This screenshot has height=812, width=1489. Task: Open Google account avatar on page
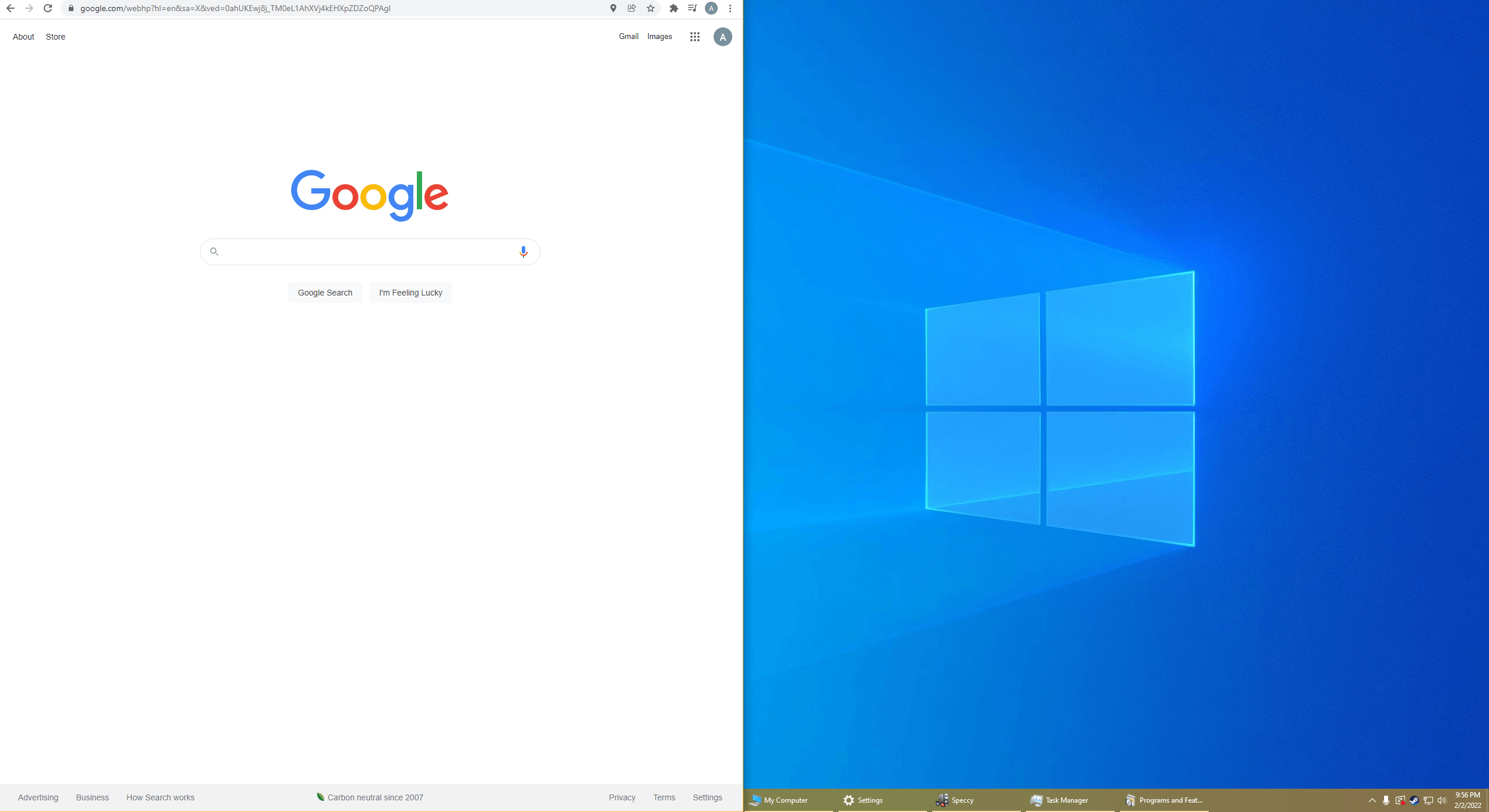pyautogui.click(x=722, y=37)
